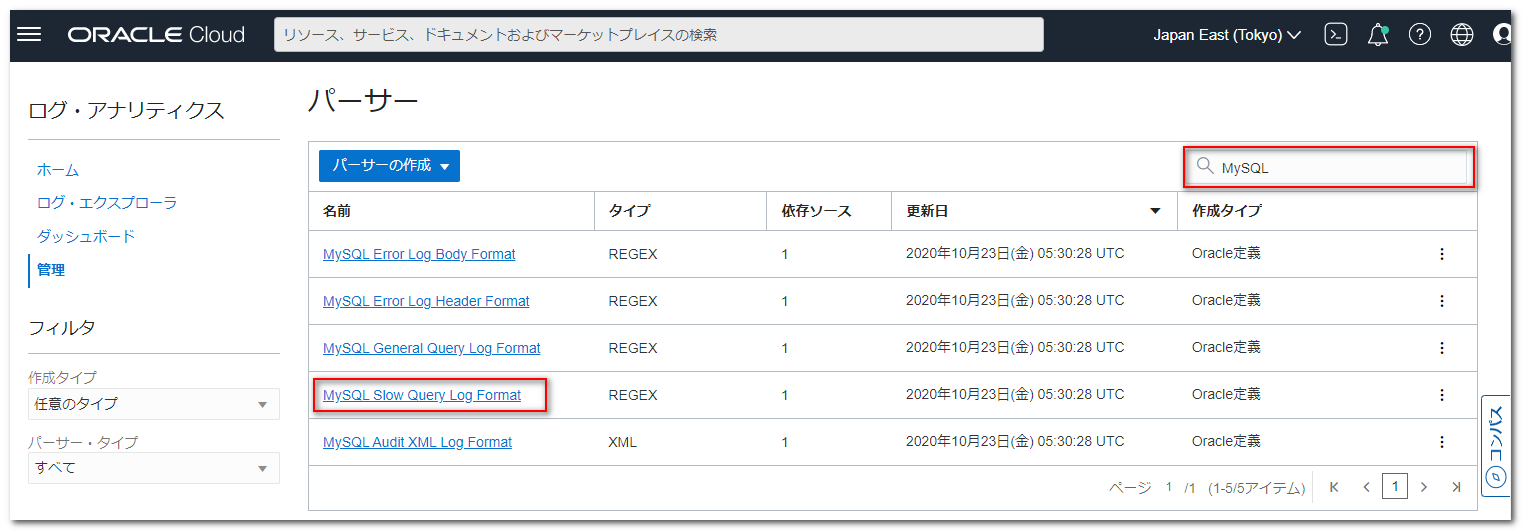Sort by the 作成タイプ column header
The height and width of the screenshot is (531, 1522).
tap(1227, 211)
